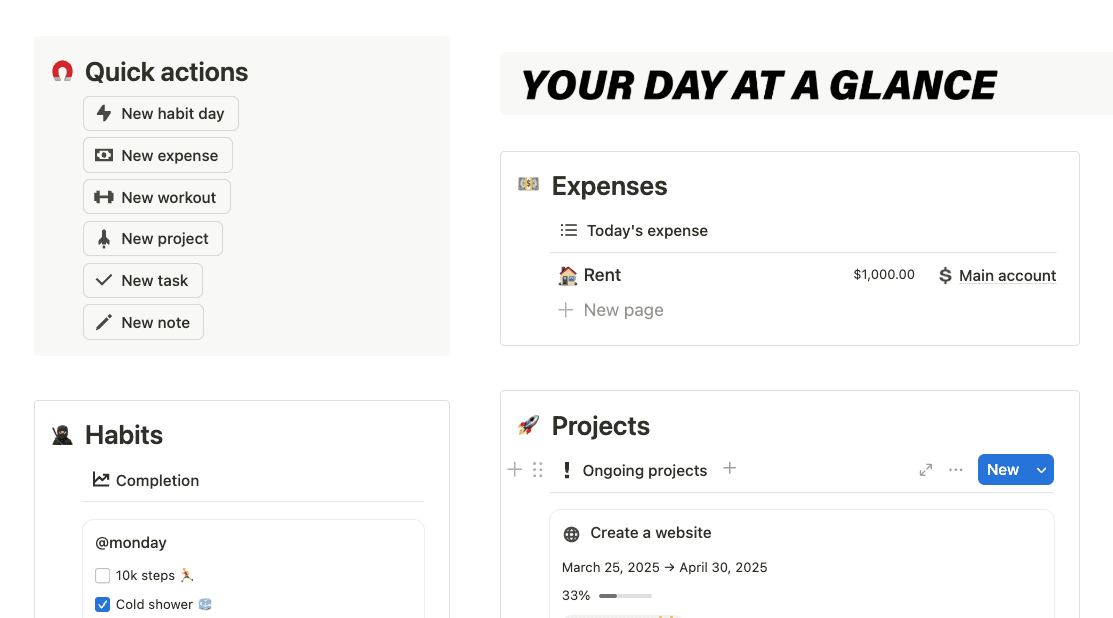Screen dimensions: 1113x618
Task: Open full-page expand arrows in Projects toolbar
Action: coord(926,470)
